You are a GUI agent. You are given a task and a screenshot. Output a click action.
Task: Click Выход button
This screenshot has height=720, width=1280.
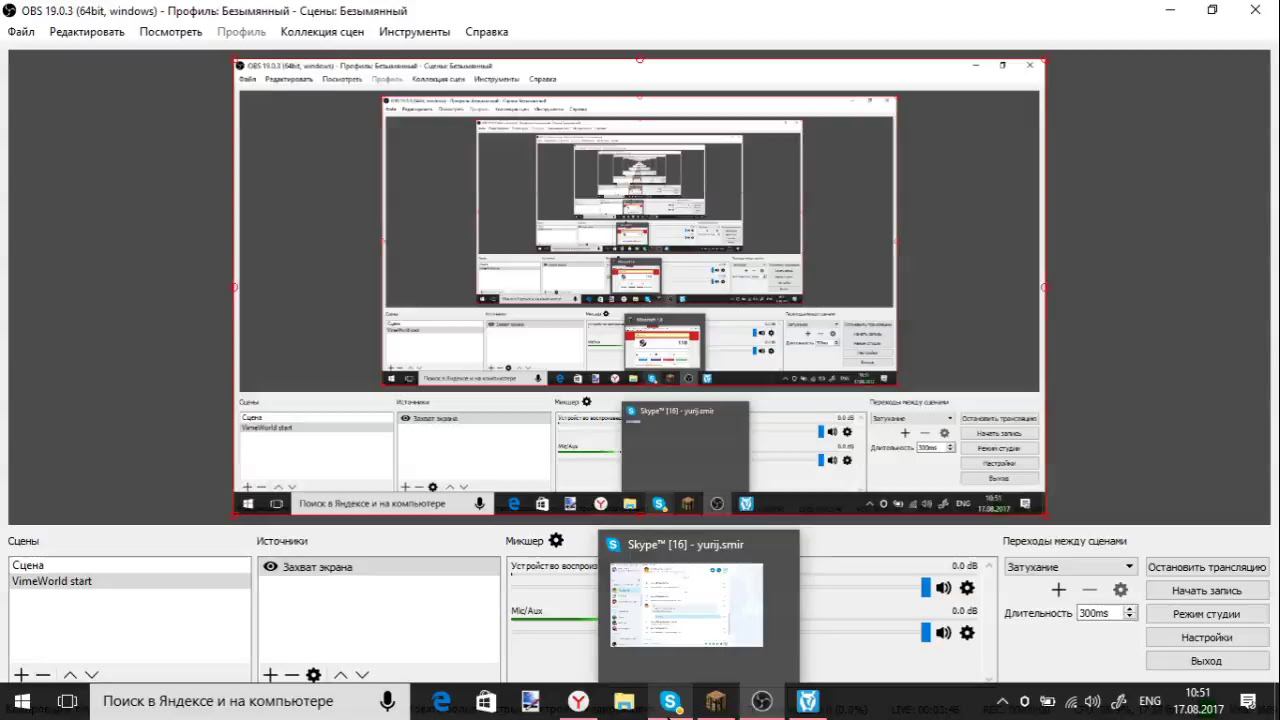click(x=1207, y=661)
